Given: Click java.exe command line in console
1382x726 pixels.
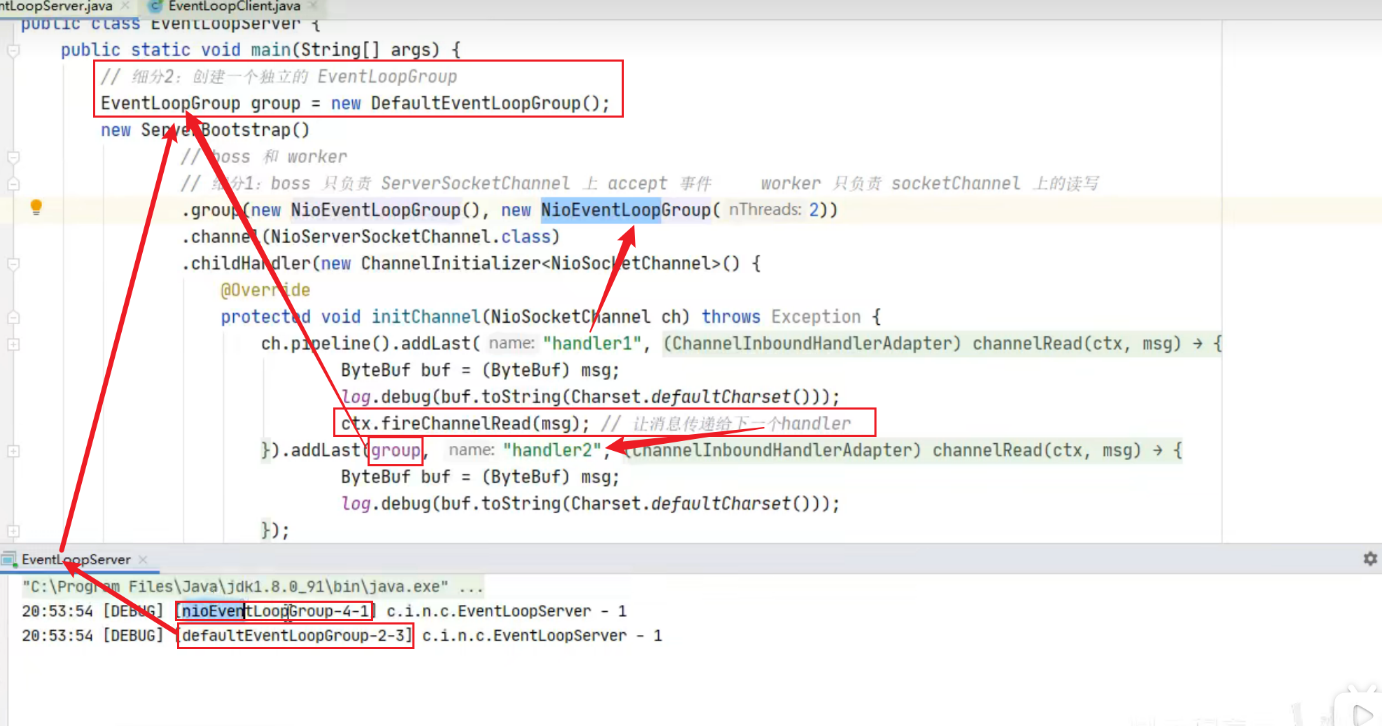Looking at the screenshot, I should tap(253, 587).
